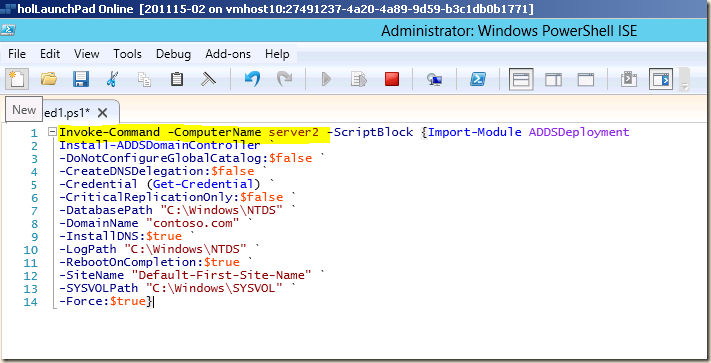The width and height of the screenshot is (711, 363).
Task: Click holLaunchPad window title icon
Action: (x=8, y=9)
